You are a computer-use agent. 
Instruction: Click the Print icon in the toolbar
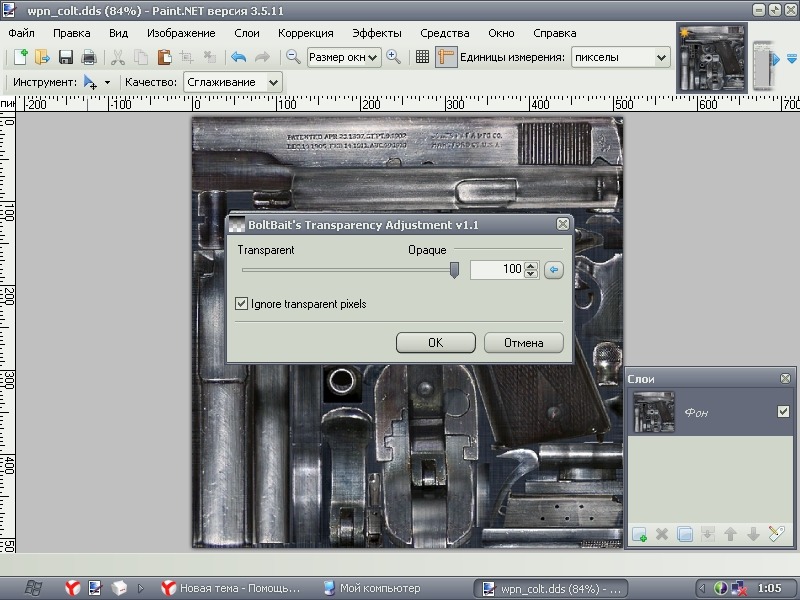89,57
